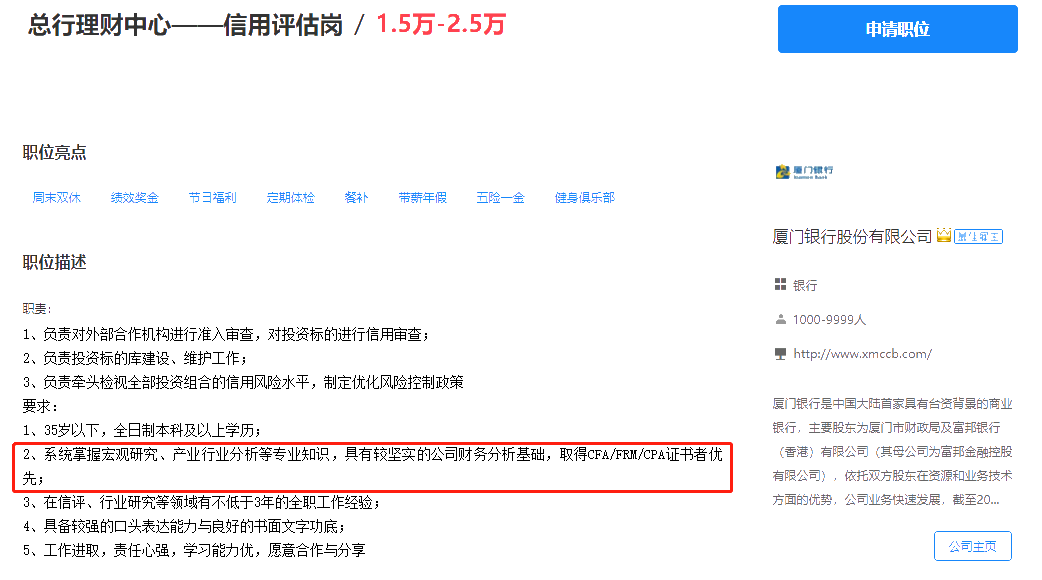This screenshot has height=580, width=1042.
Task: Click the salary range 1.5万-2.5万
Action: click(437, 27)
